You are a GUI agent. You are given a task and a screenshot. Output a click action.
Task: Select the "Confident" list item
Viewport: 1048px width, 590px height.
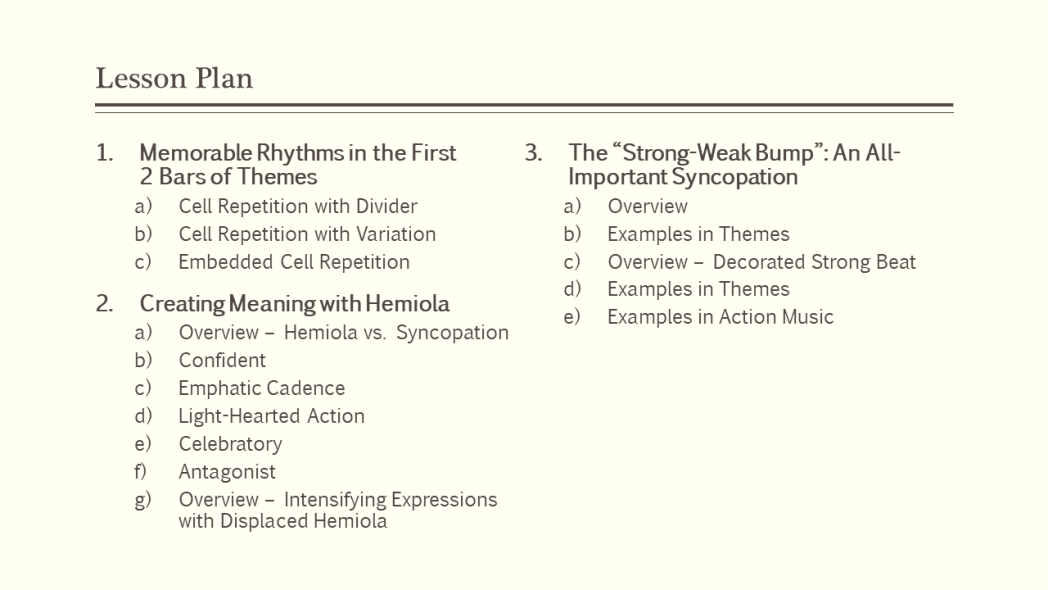(222, 361)
